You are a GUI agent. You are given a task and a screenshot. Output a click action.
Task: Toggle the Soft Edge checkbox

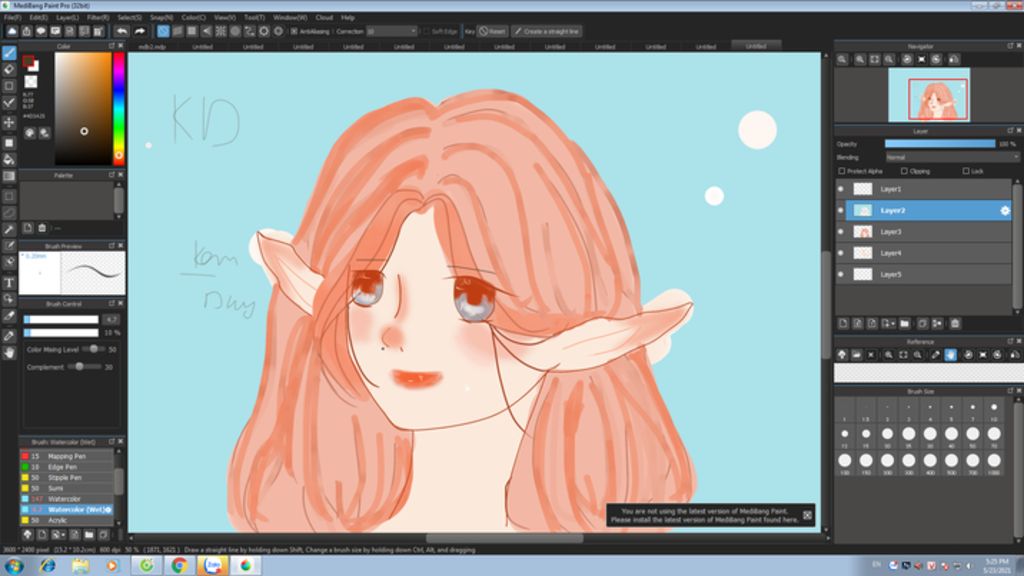[426, 31]
